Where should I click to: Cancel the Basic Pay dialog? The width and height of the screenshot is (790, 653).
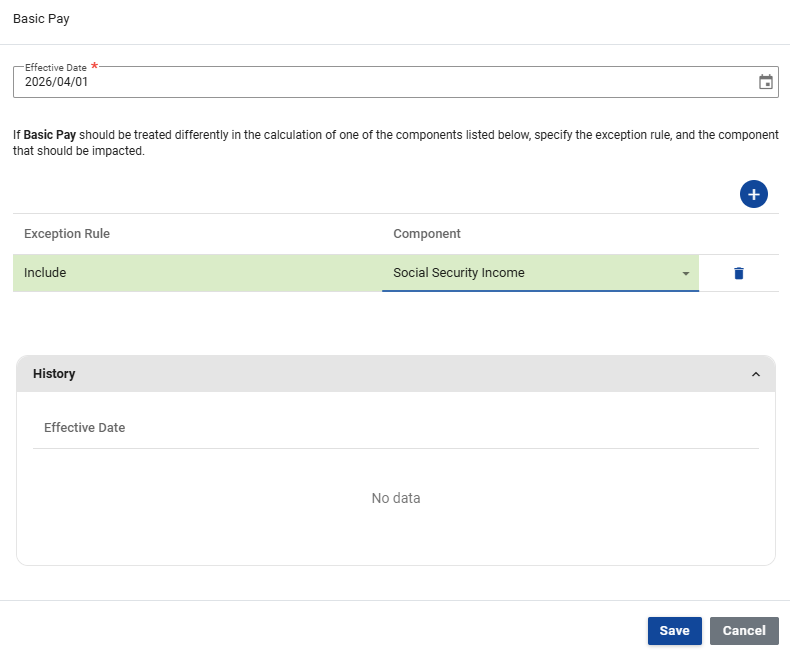[x=744, y=631]
